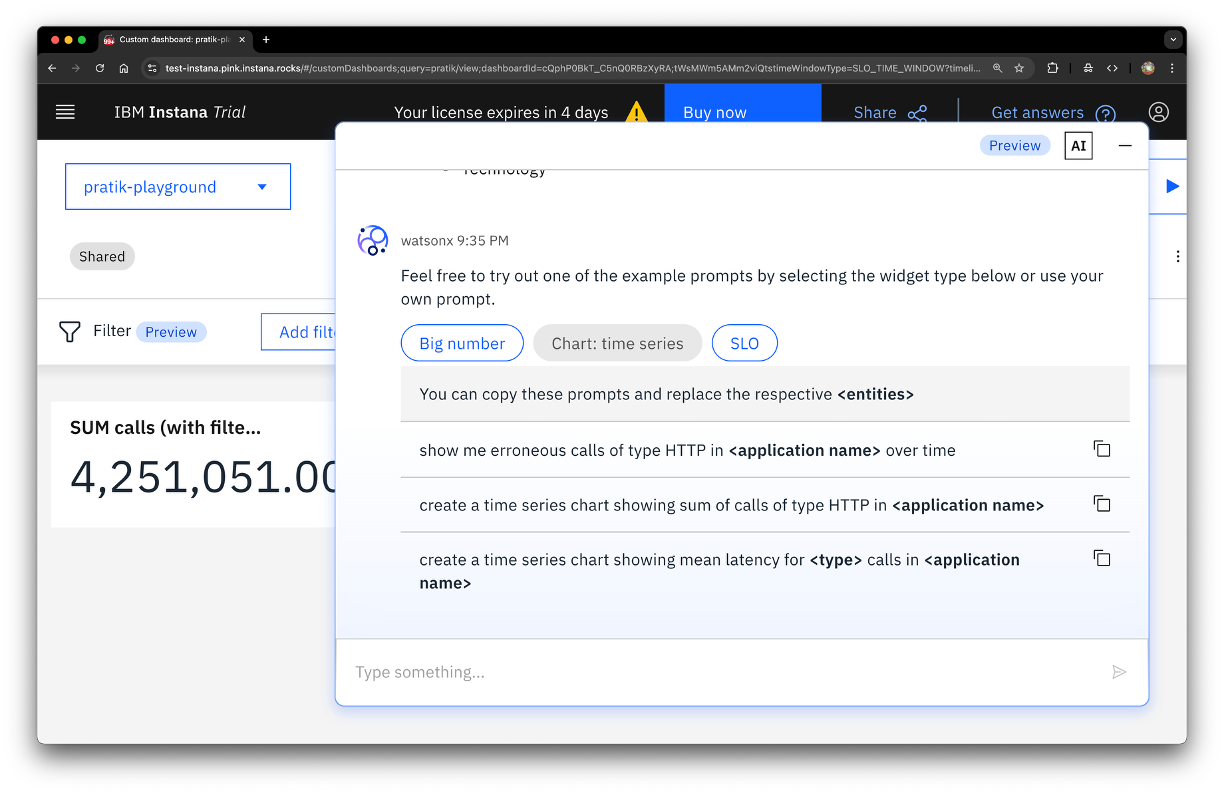The height and width of the screenshot is (794, 1224).
Task: Click the Type something chat input
Action: point(725,672)
